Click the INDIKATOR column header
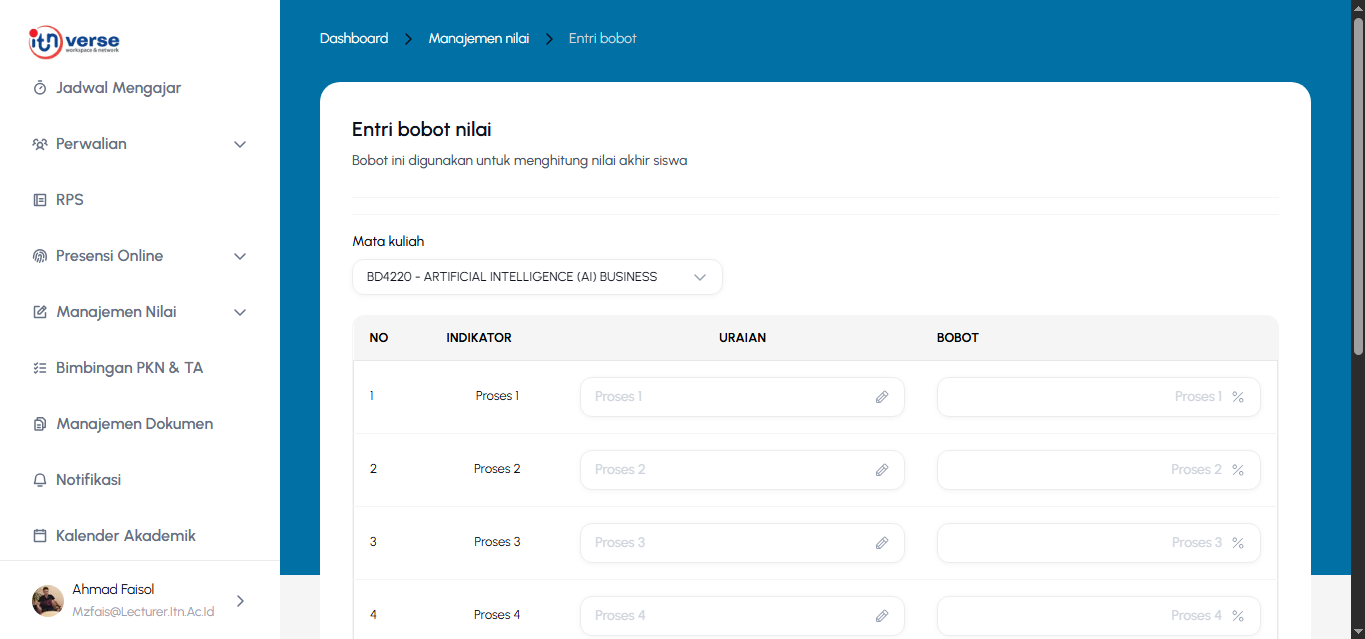1365x639 pixels. pyautogui.click(x=479, y=338)
